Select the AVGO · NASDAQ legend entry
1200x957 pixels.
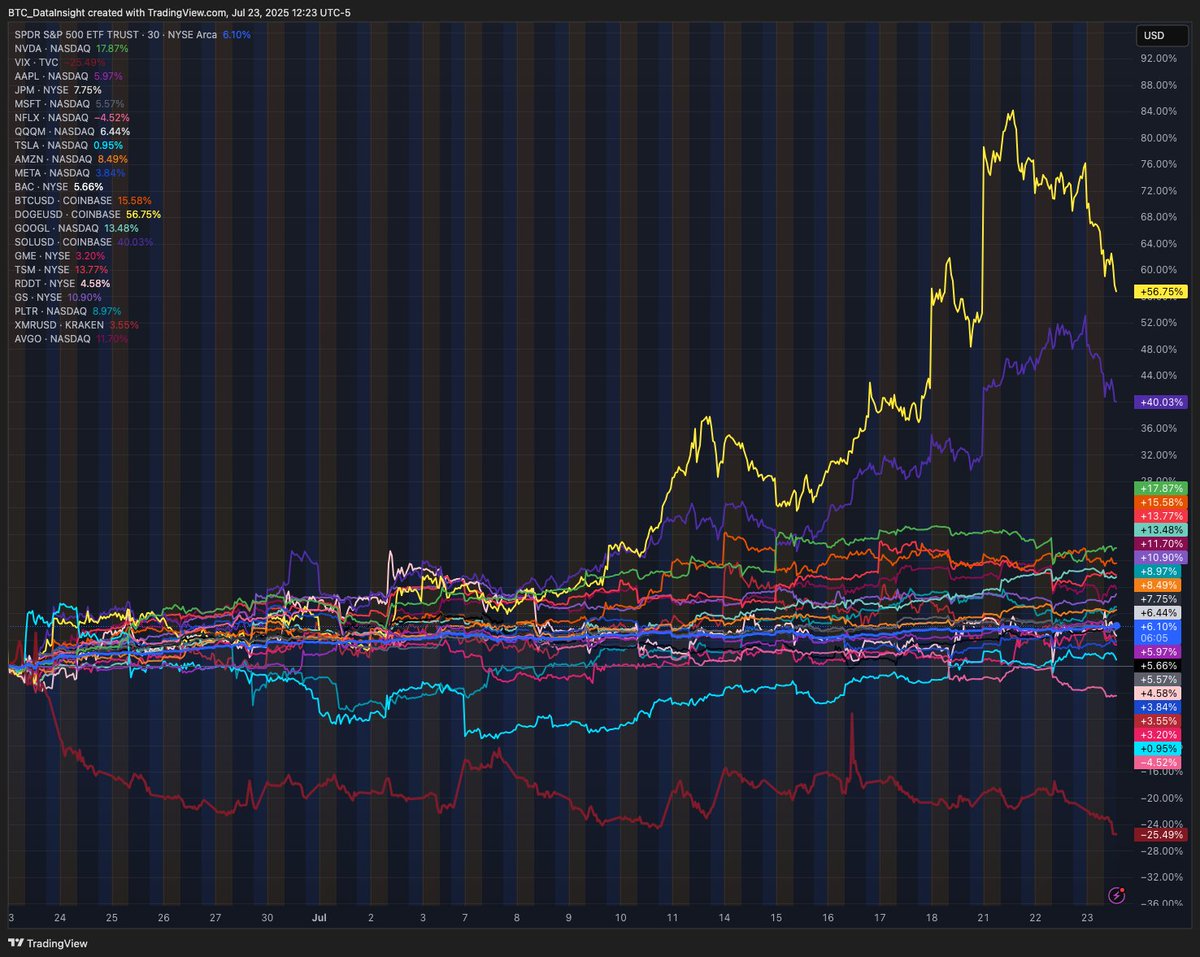click(x=71, y=339)
